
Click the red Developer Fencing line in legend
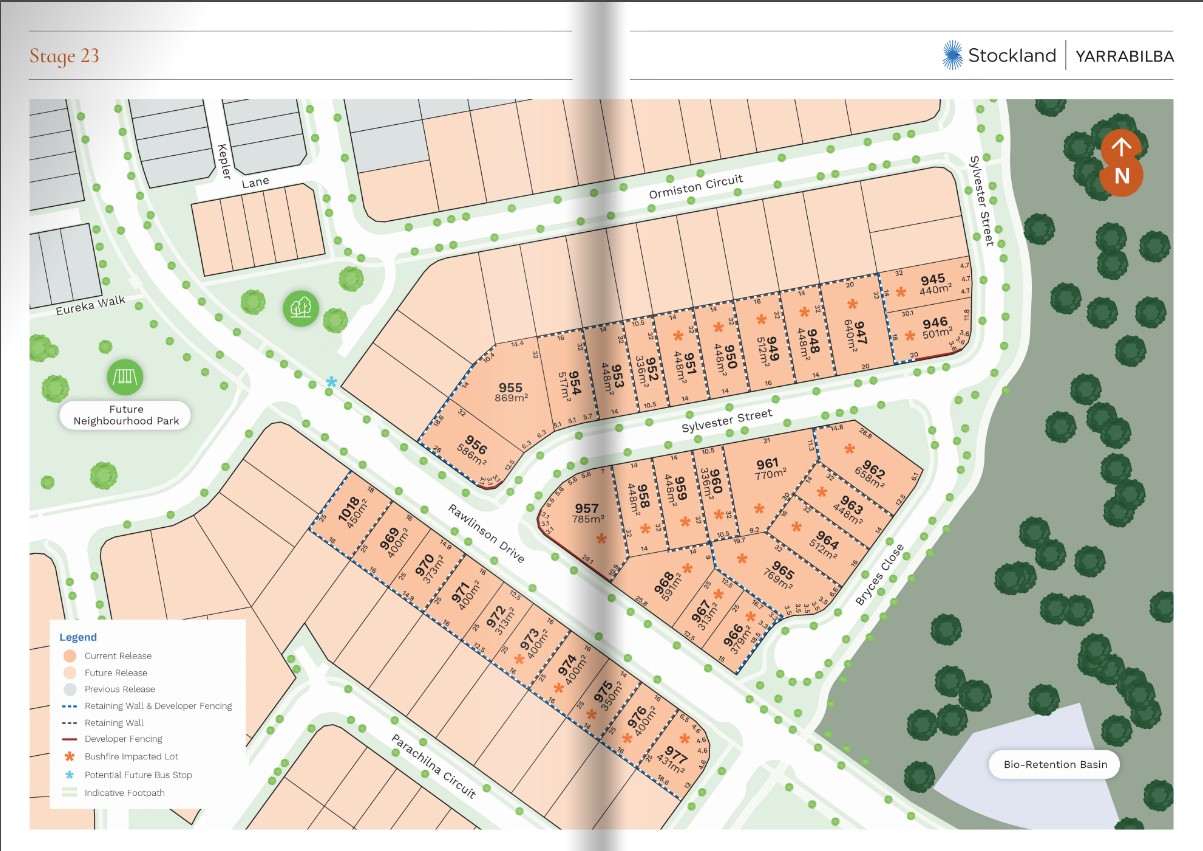click(69, 739)
